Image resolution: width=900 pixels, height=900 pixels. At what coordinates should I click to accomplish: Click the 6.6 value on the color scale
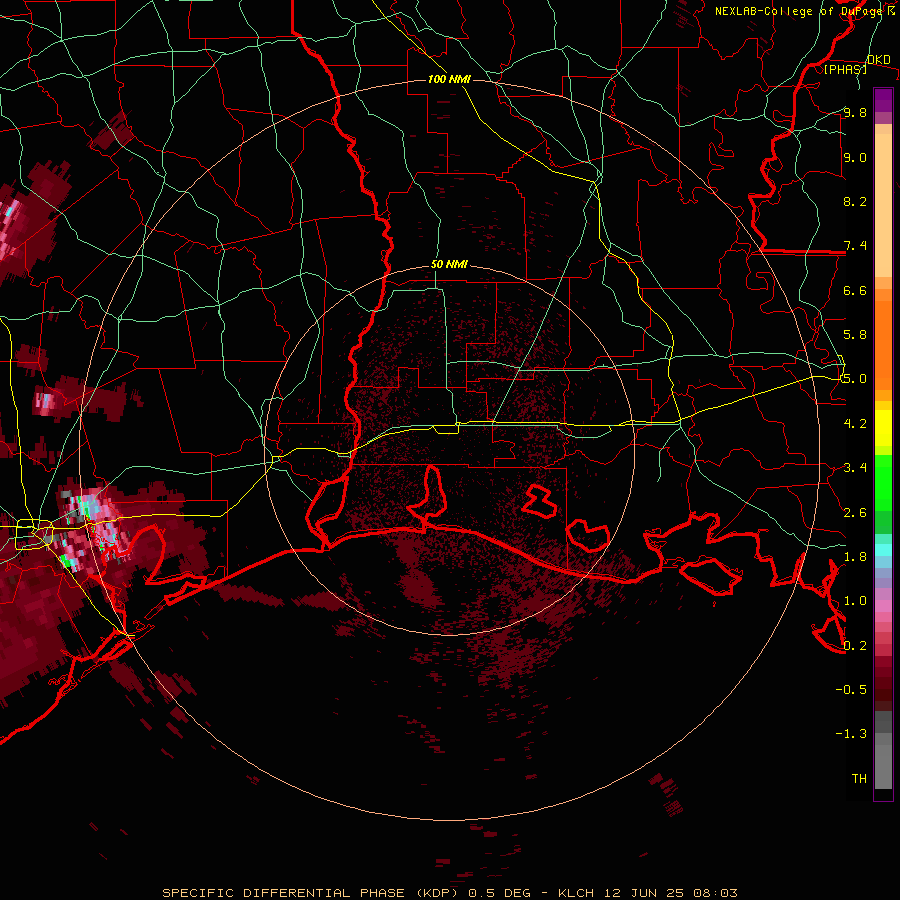(x=855, y=290)
